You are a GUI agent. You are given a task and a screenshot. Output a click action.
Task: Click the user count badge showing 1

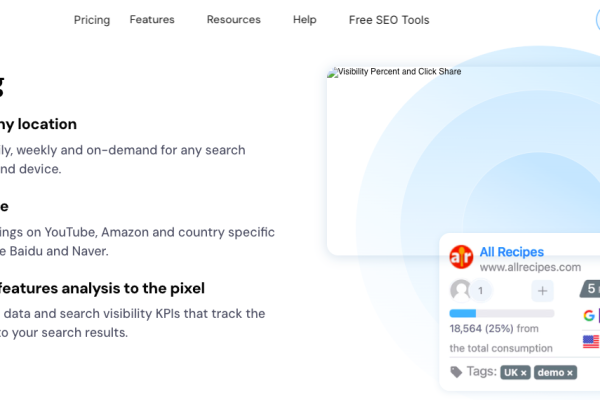pos(481,291)
